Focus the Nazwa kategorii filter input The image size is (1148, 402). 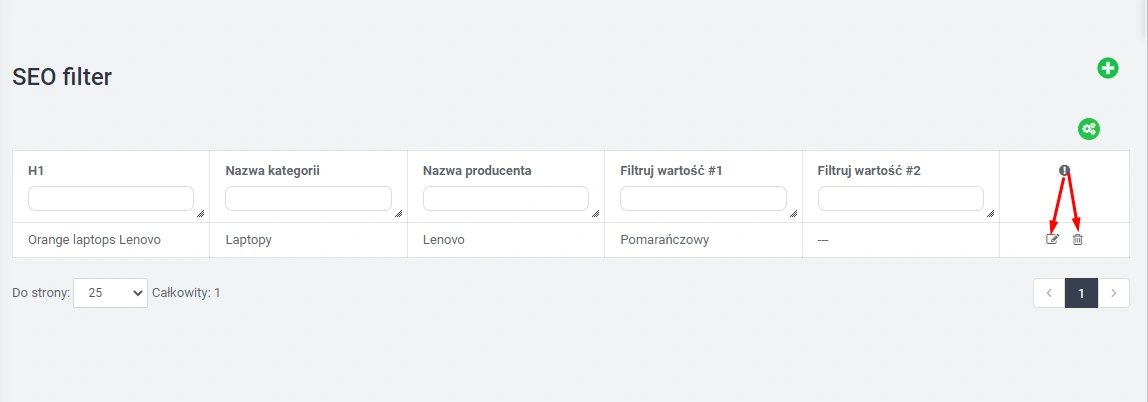click(308, 198)
